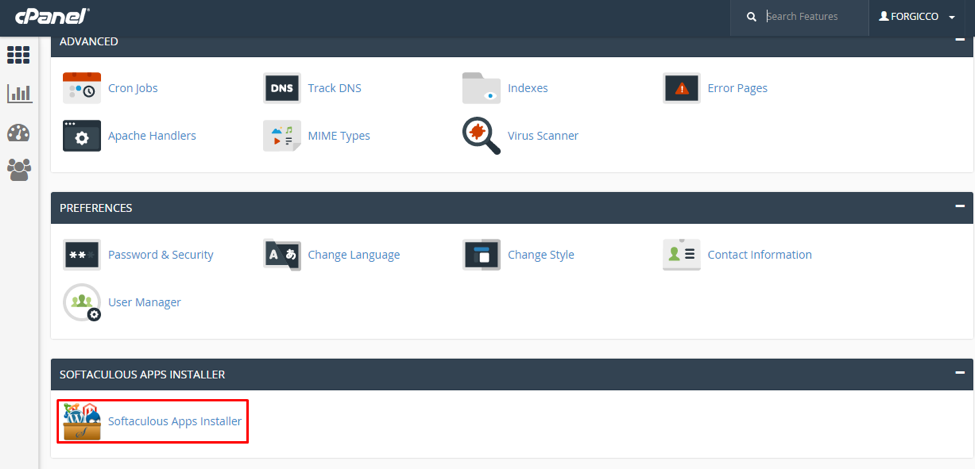975x469 pixels.
Task: Open the Statistics bar chart sidebar icon
Action: [19, 94]
